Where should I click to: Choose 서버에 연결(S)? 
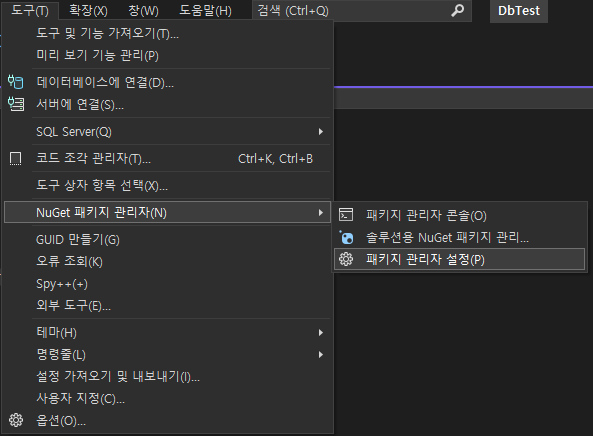[168, 104]
